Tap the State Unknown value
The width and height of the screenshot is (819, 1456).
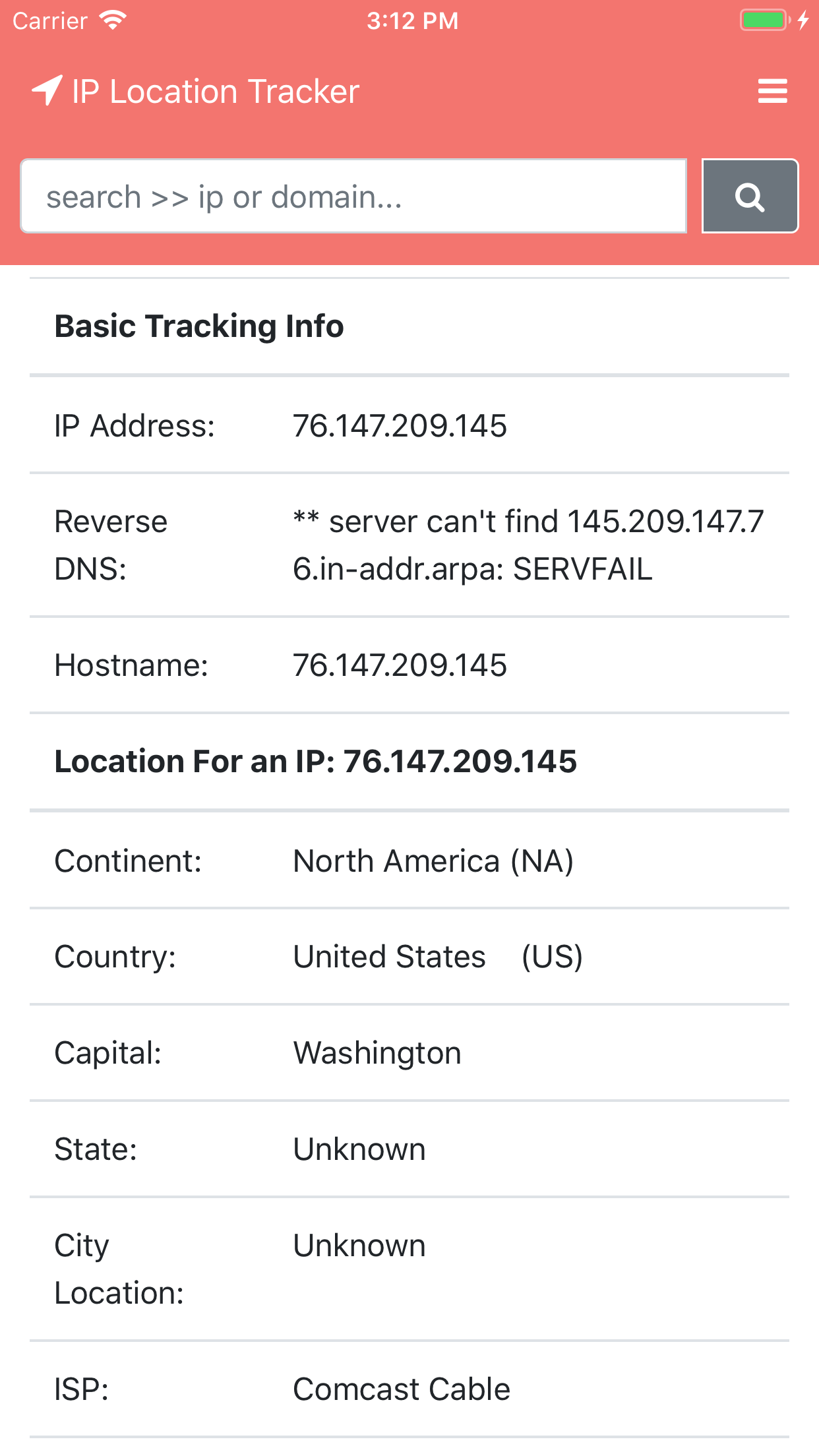point(359,1149)
